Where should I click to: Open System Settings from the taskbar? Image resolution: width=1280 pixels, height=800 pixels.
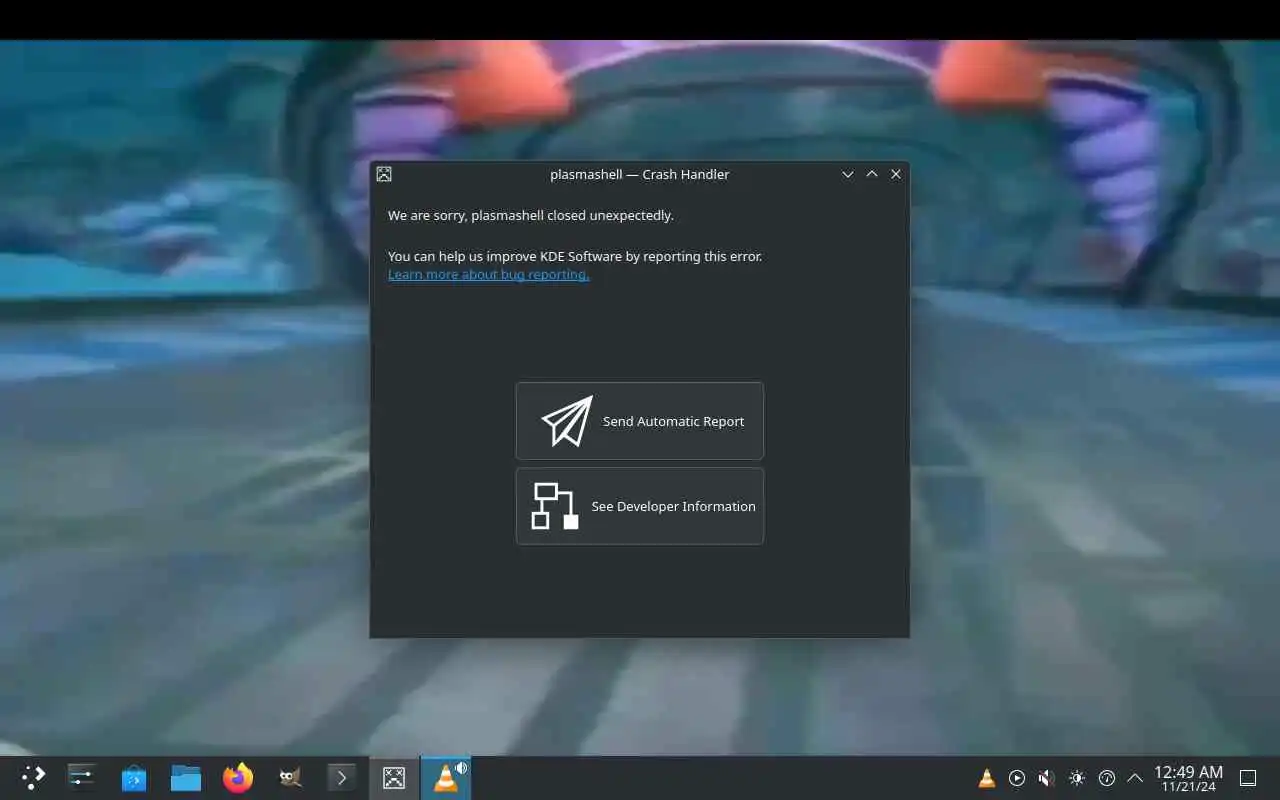click(82, 777)
